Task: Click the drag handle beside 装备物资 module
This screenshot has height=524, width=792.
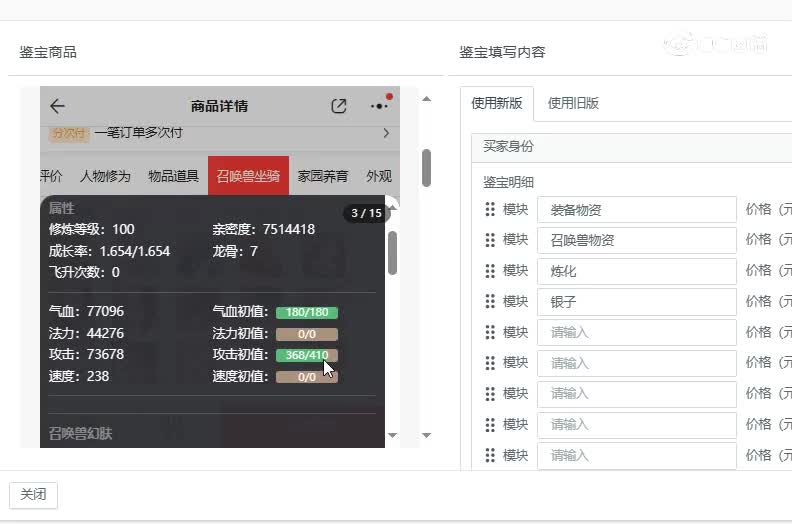Action: pos(490,209)
